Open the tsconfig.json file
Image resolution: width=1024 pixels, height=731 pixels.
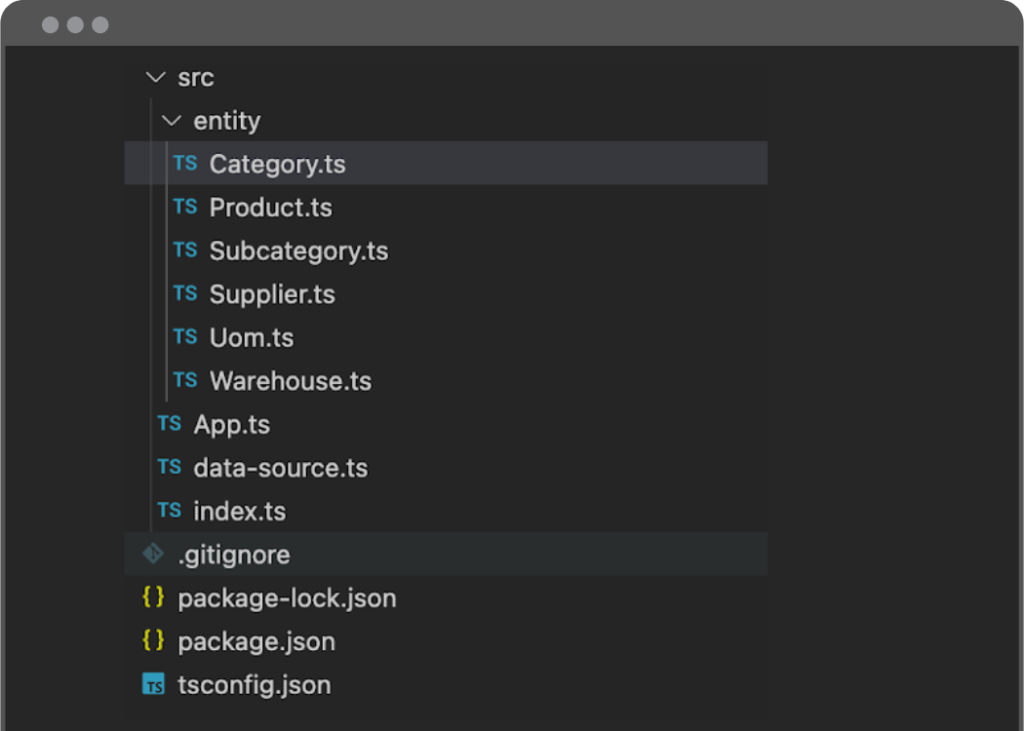coord(255,685)
